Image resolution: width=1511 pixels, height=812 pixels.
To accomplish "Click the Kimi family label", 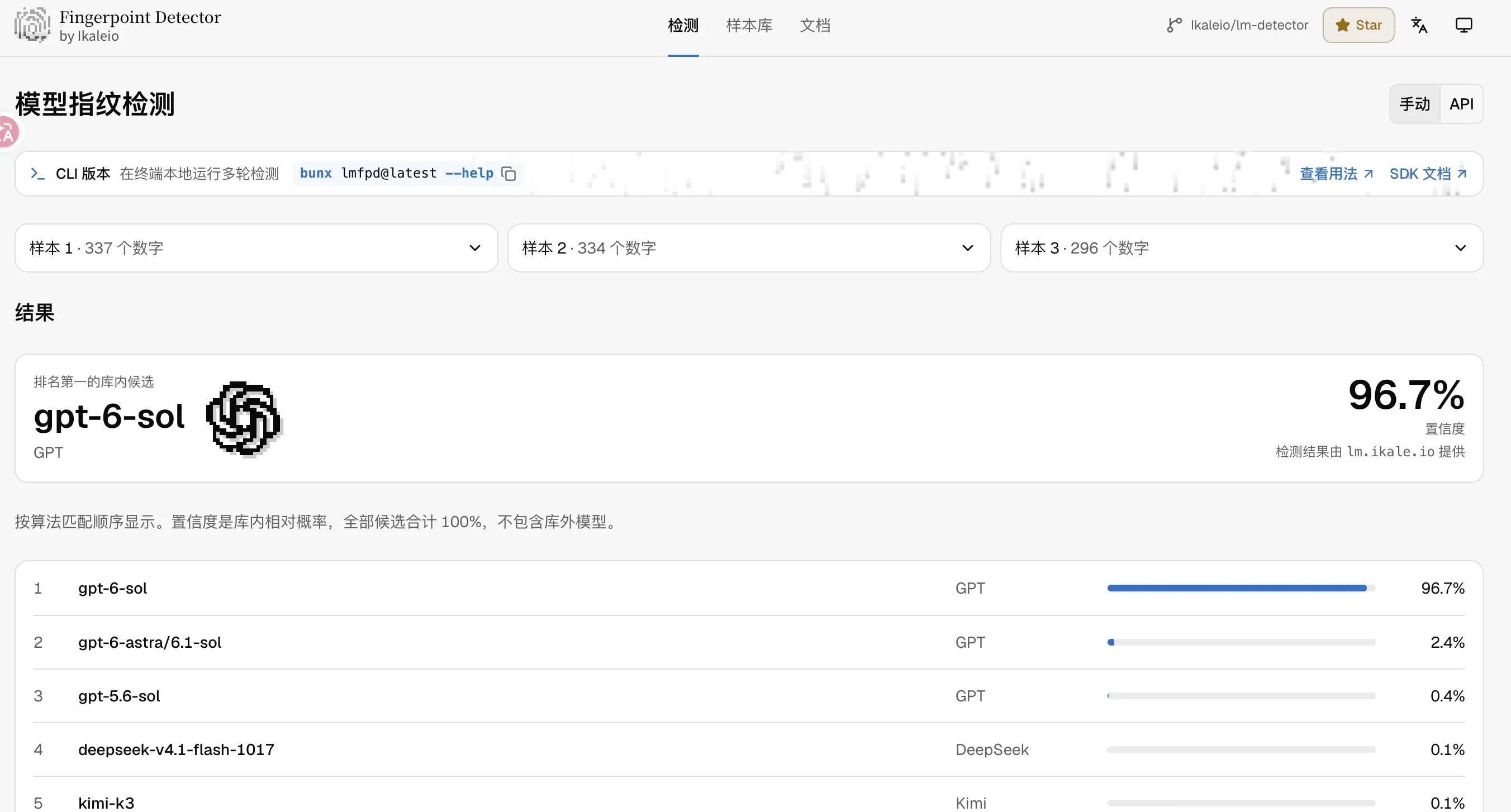I will [971, 803].
